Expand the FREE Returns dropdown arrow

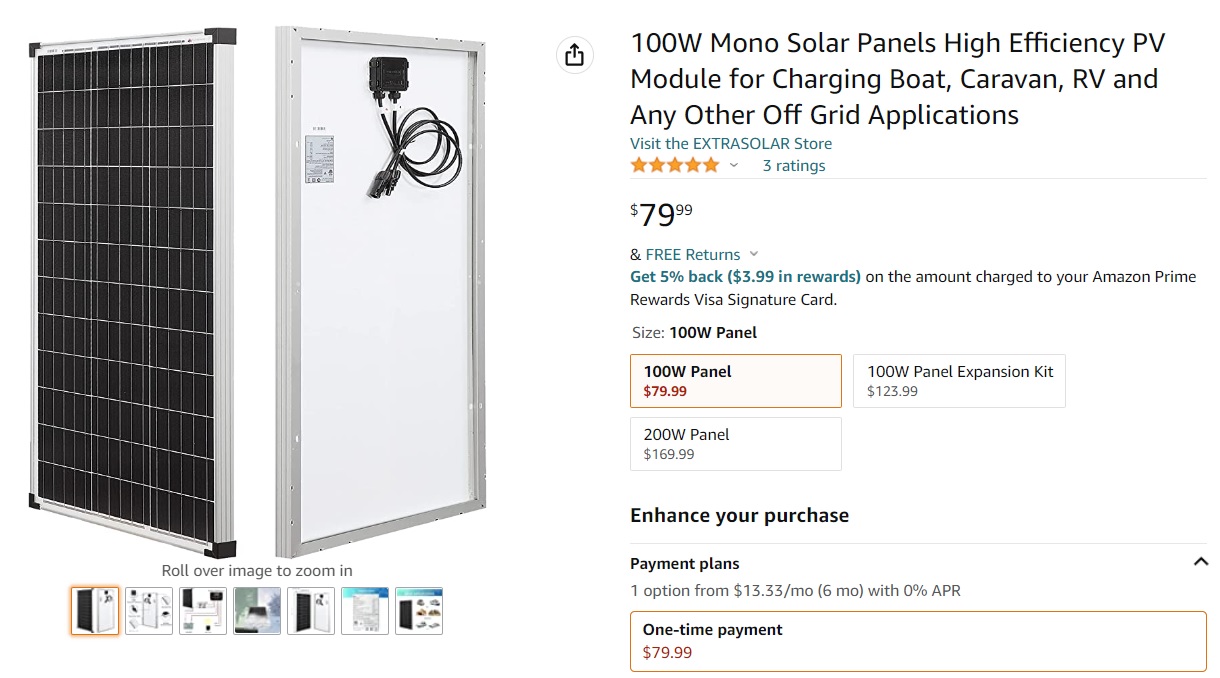[x=754, y=254]
